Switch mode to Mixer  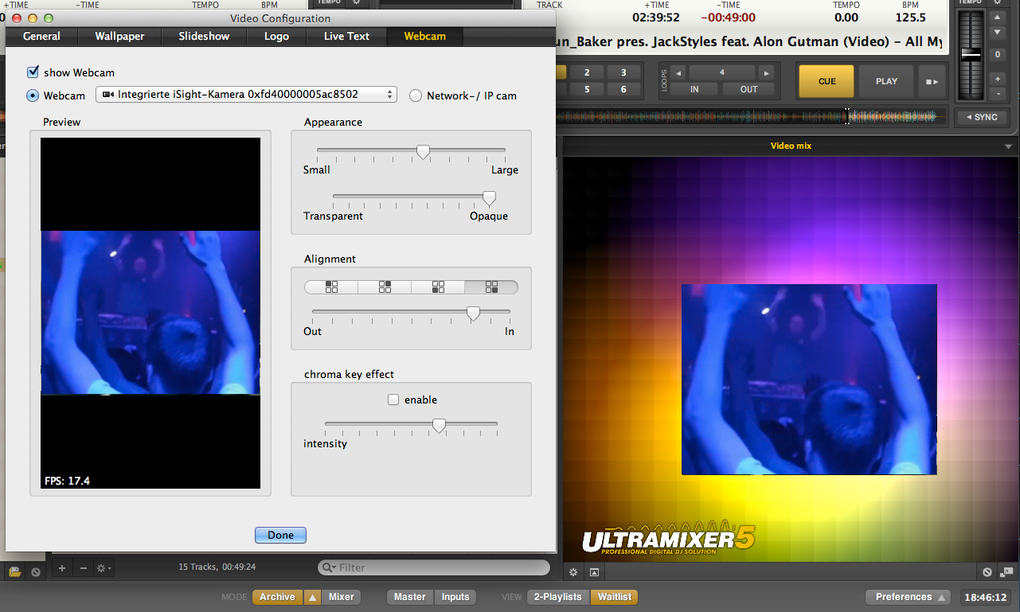pos(341,596)
